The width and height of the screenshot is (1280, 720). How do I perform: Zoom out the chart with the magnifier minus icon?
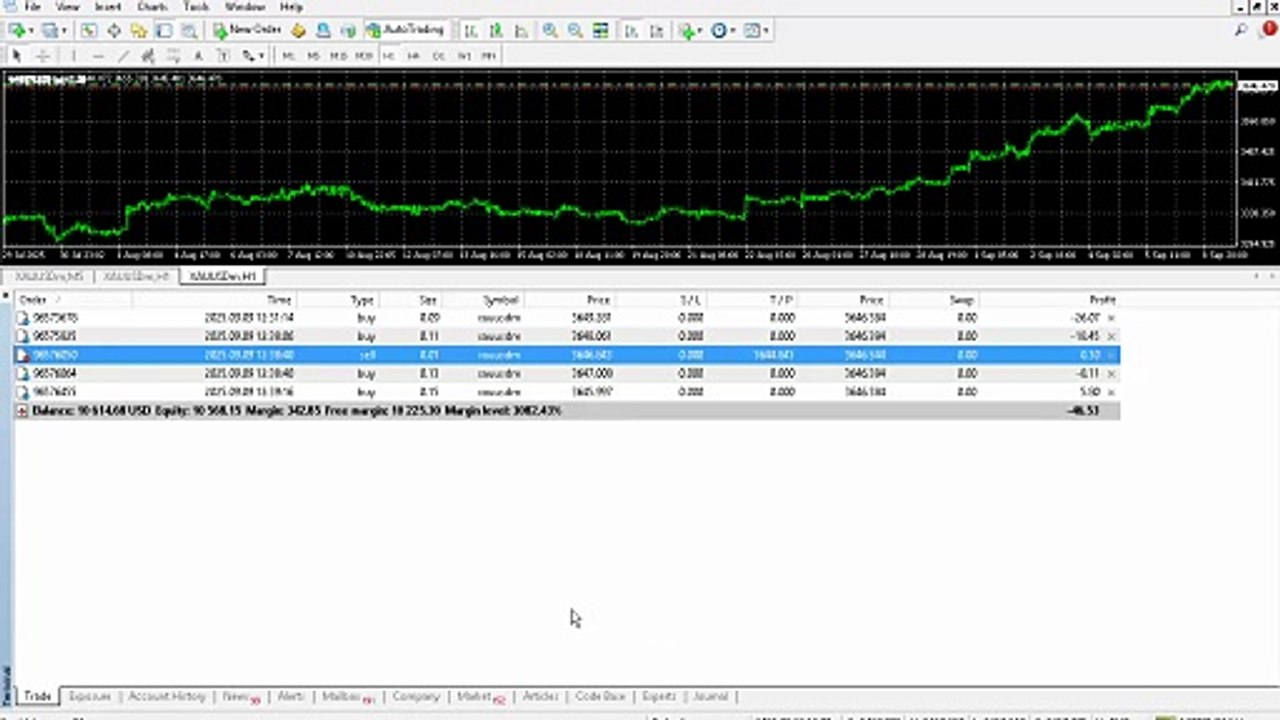pos(575,31)
